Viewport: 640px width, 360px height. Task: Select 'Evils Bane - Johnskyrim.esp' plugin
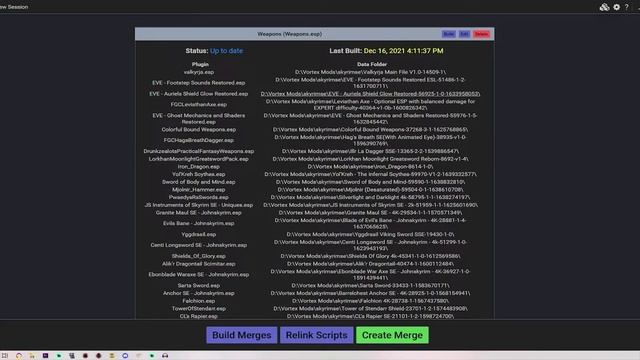(x=199, y=223)
